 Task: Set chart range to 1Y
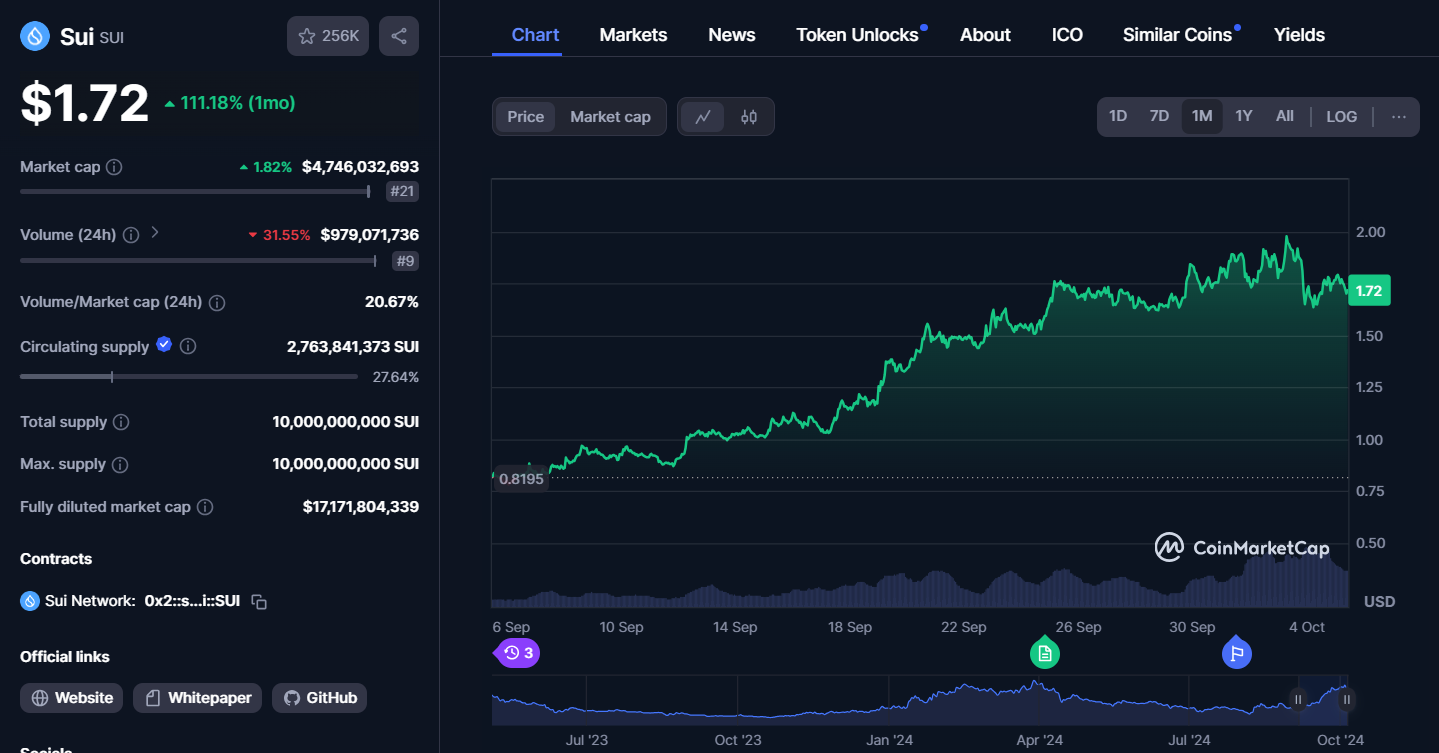[1244, 116]
